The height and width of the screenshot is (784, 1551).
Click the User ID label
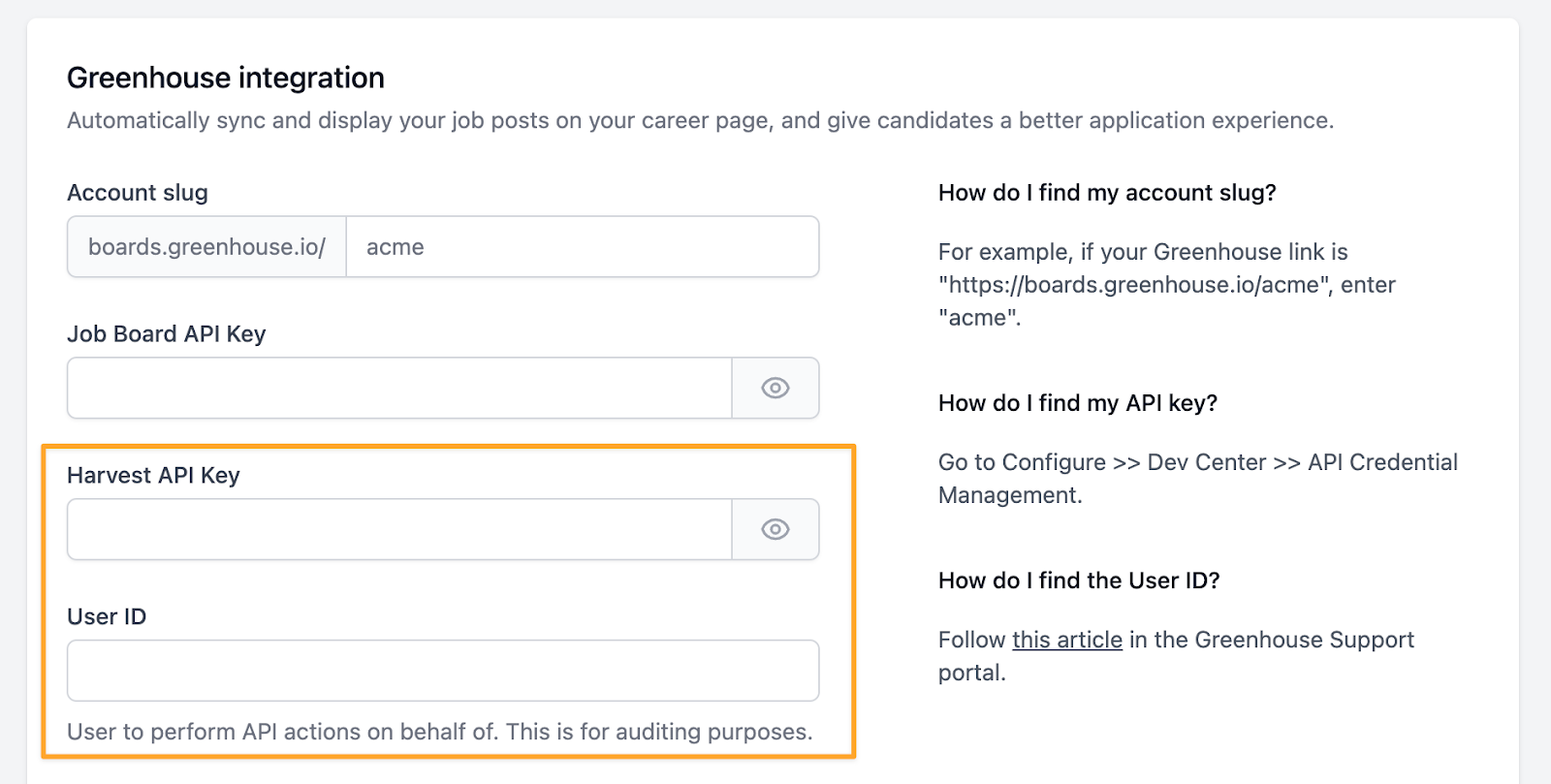[107, 617]
